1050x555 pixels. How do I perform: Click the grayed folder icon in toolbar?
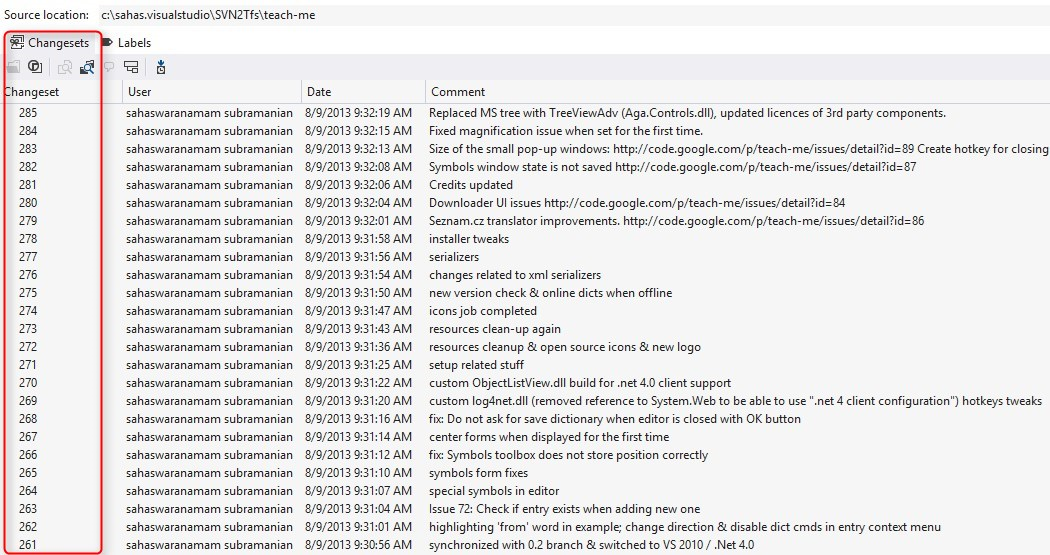tap(13, 67)
